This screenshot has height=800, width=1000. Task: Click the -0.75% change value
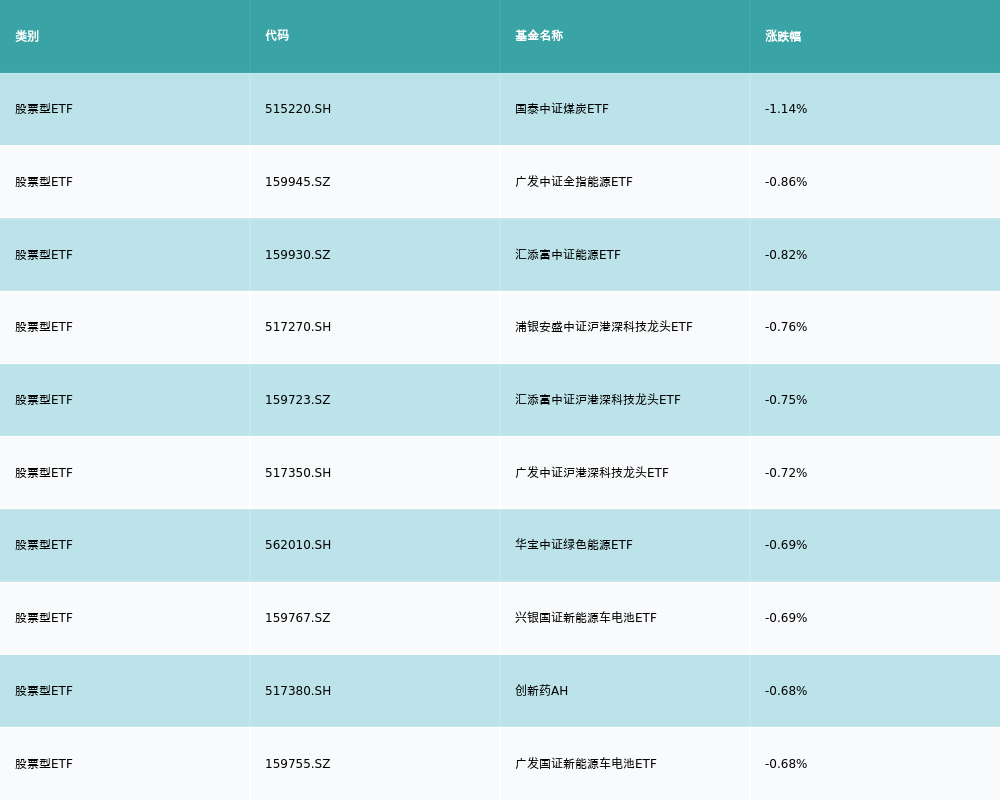coord(786,400)
